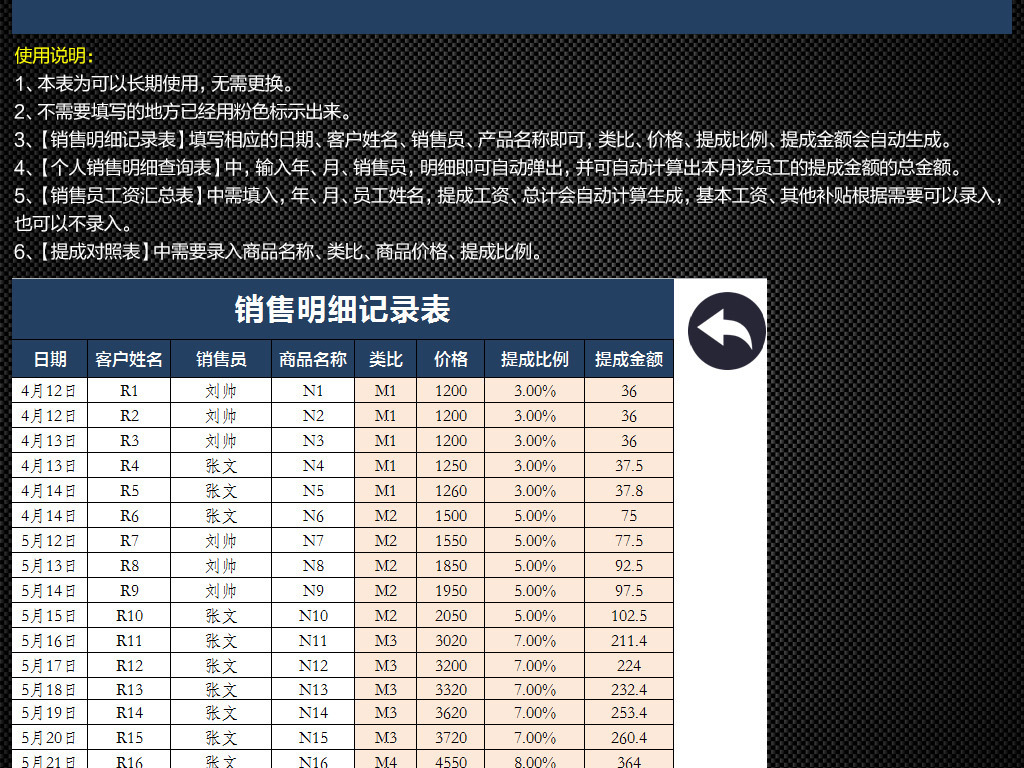Select the 提成比例 column header
1024x768 pixels.
click(534, 359)
